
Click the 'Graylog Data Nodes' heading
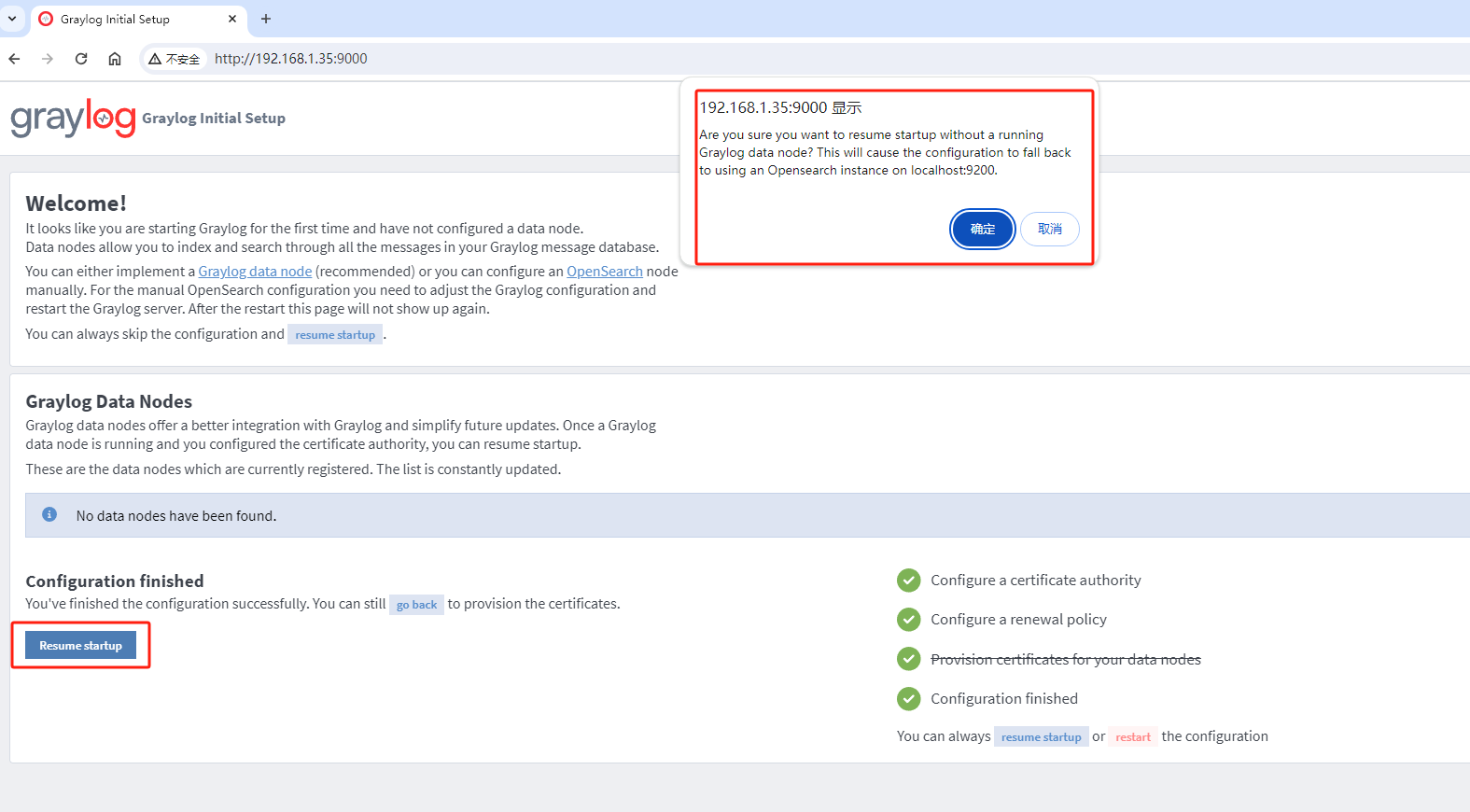pos(108,401)
